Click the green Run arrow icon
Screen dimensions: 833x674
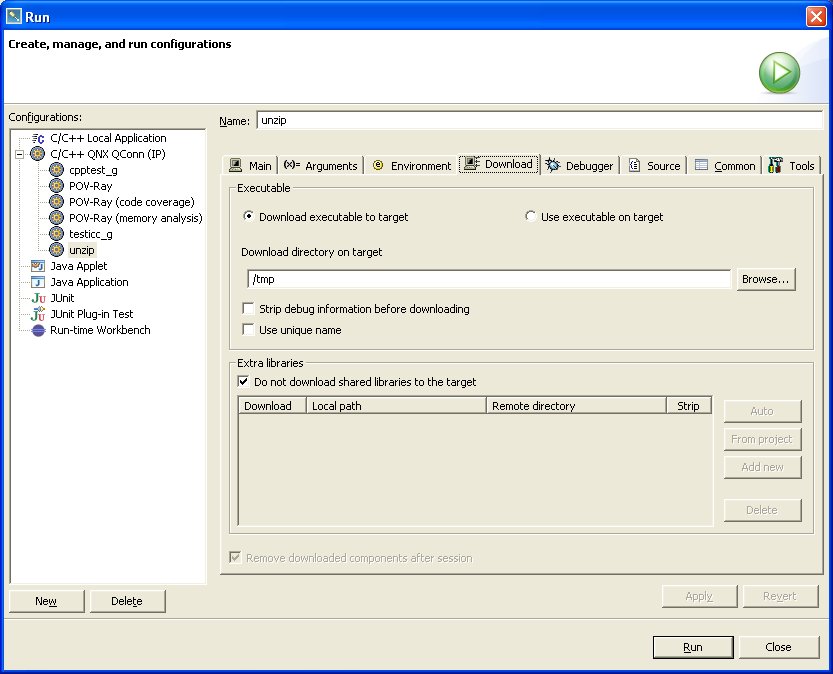point(778,74)
